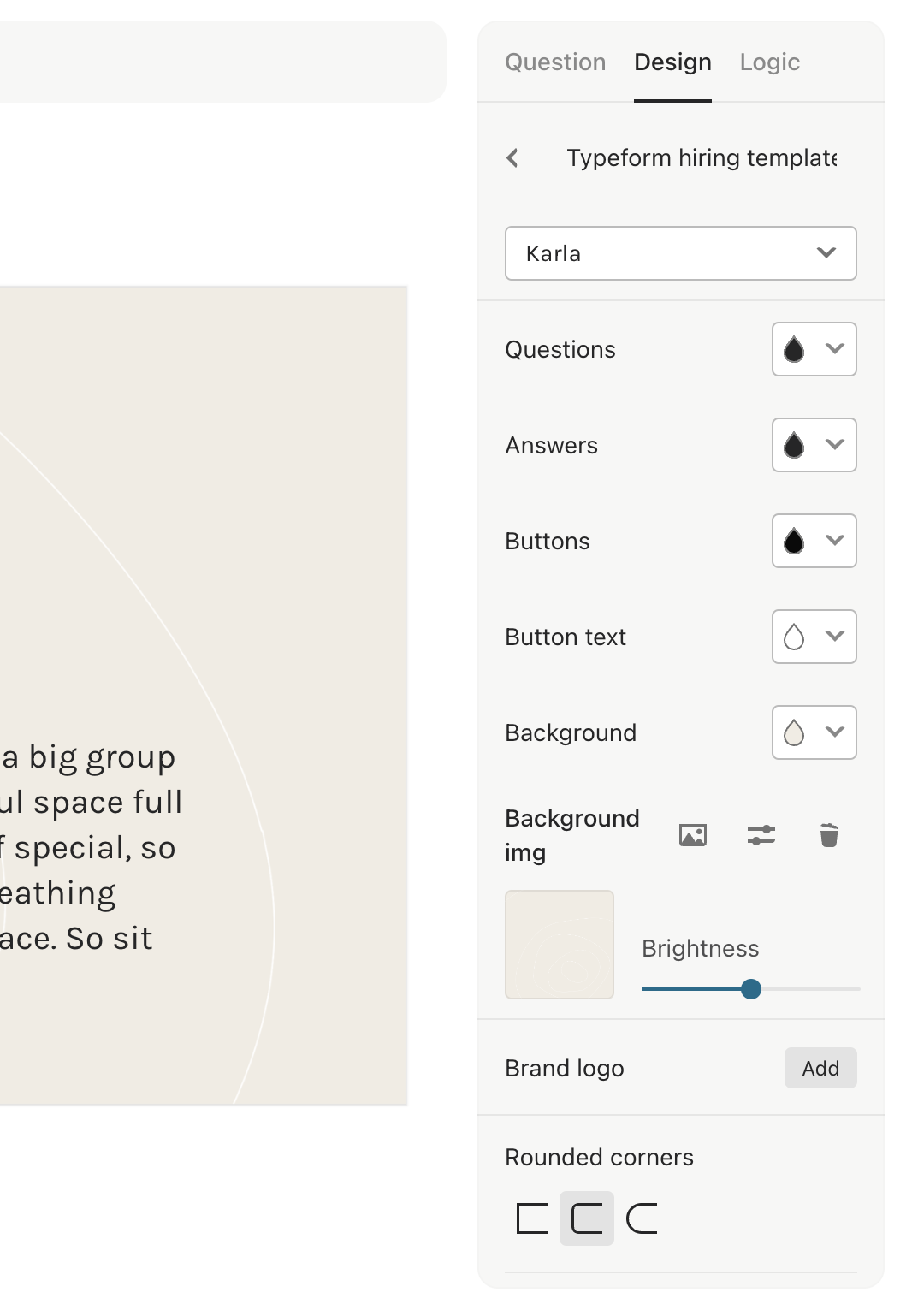This screenshot has height=1316, width=912.
Task: Click the Background img label
Action: point(572,835)
